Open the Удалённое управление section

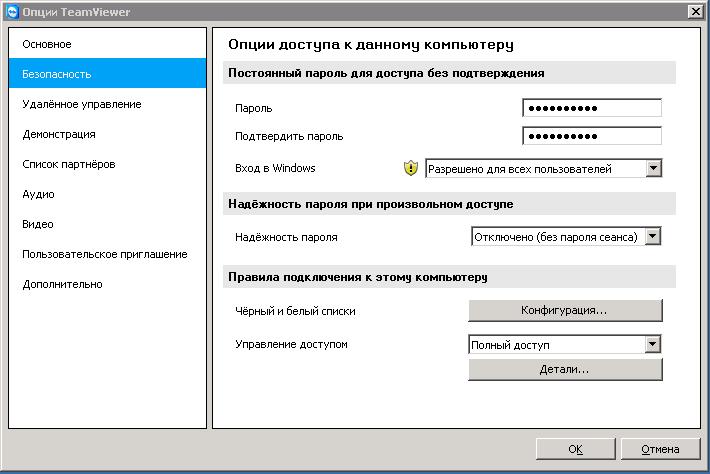(x=107, y=104)
